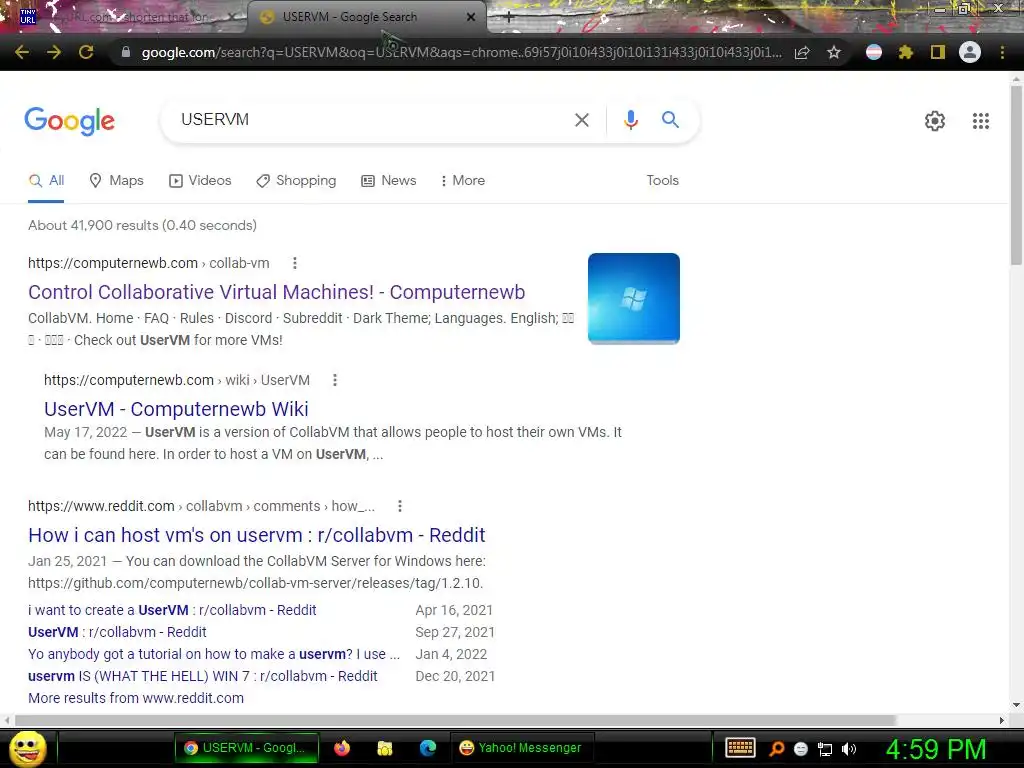Switch to the Videos tab
This screenshot has height=768, width=1024.
200,181
